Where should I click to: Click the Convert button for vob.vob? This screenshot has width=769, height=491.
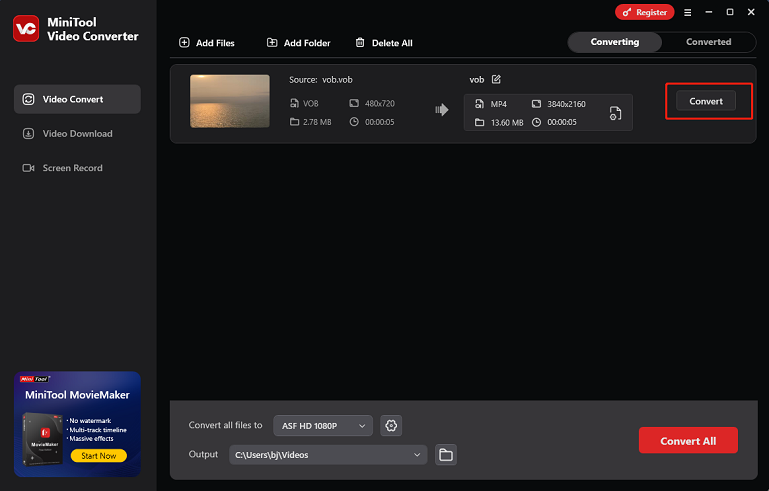(x=706, y=101)
